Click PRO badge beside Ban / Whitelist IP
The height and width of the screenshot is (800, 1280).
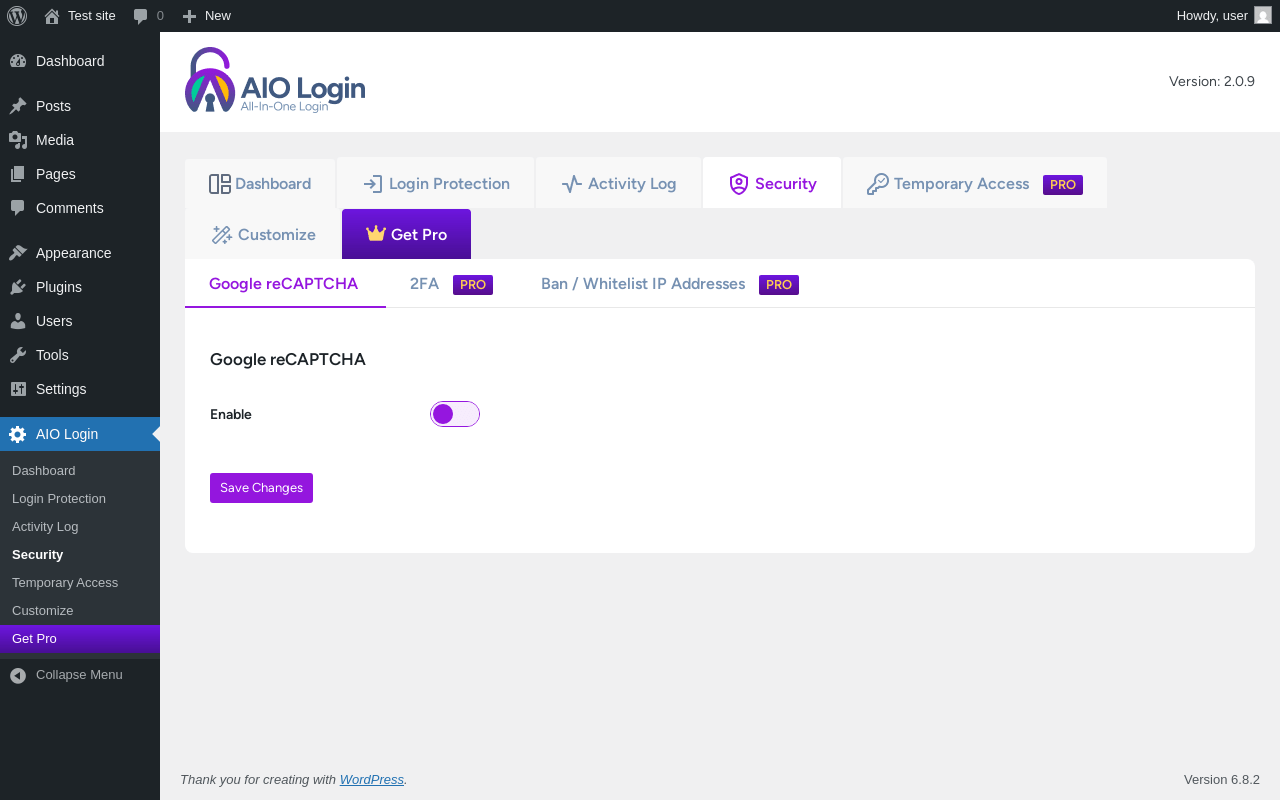click(779, 285)
